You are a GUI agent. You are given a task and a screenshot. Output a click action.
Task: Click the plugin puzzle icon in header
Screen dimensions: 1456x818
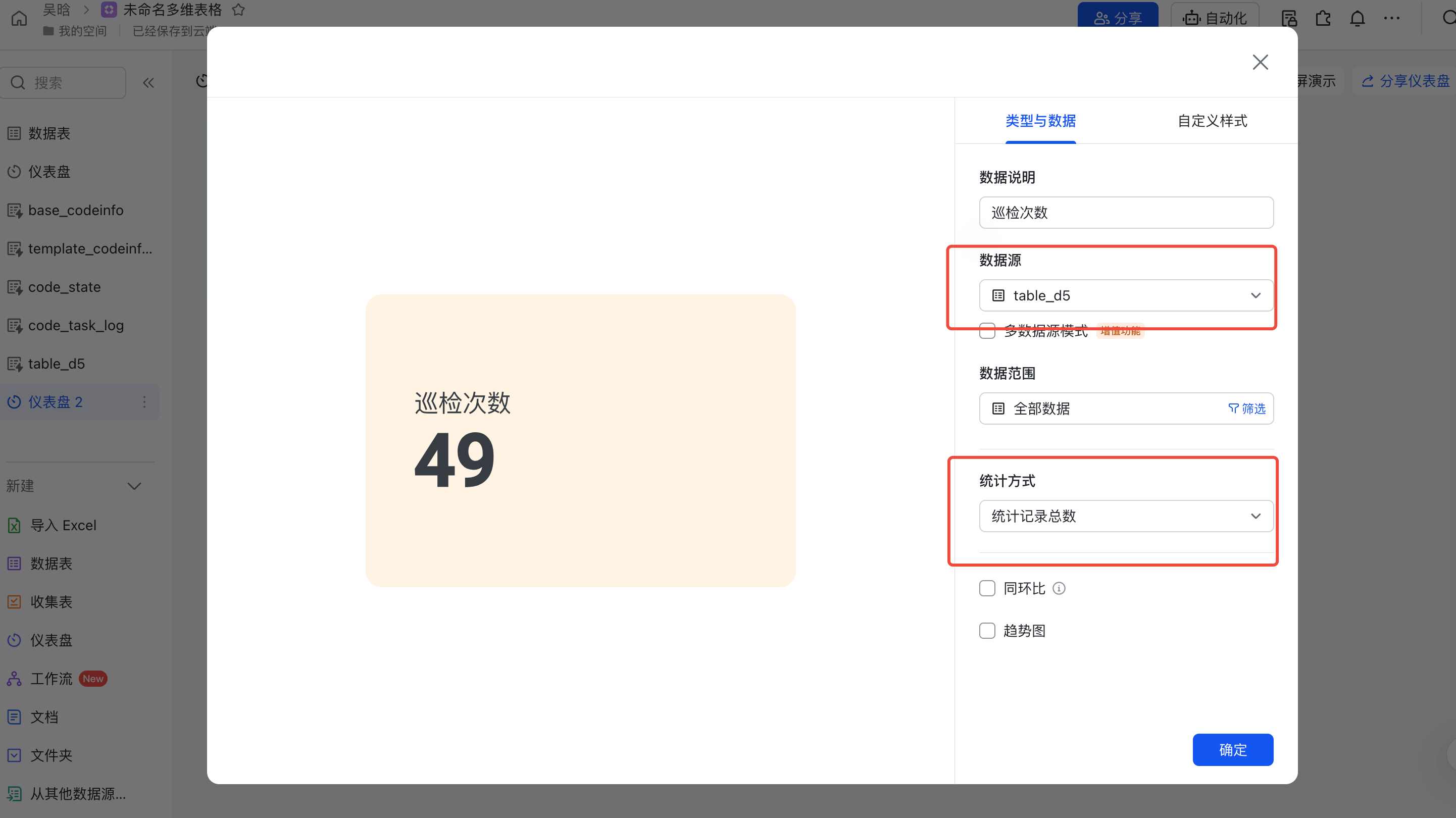[1323, 19]
